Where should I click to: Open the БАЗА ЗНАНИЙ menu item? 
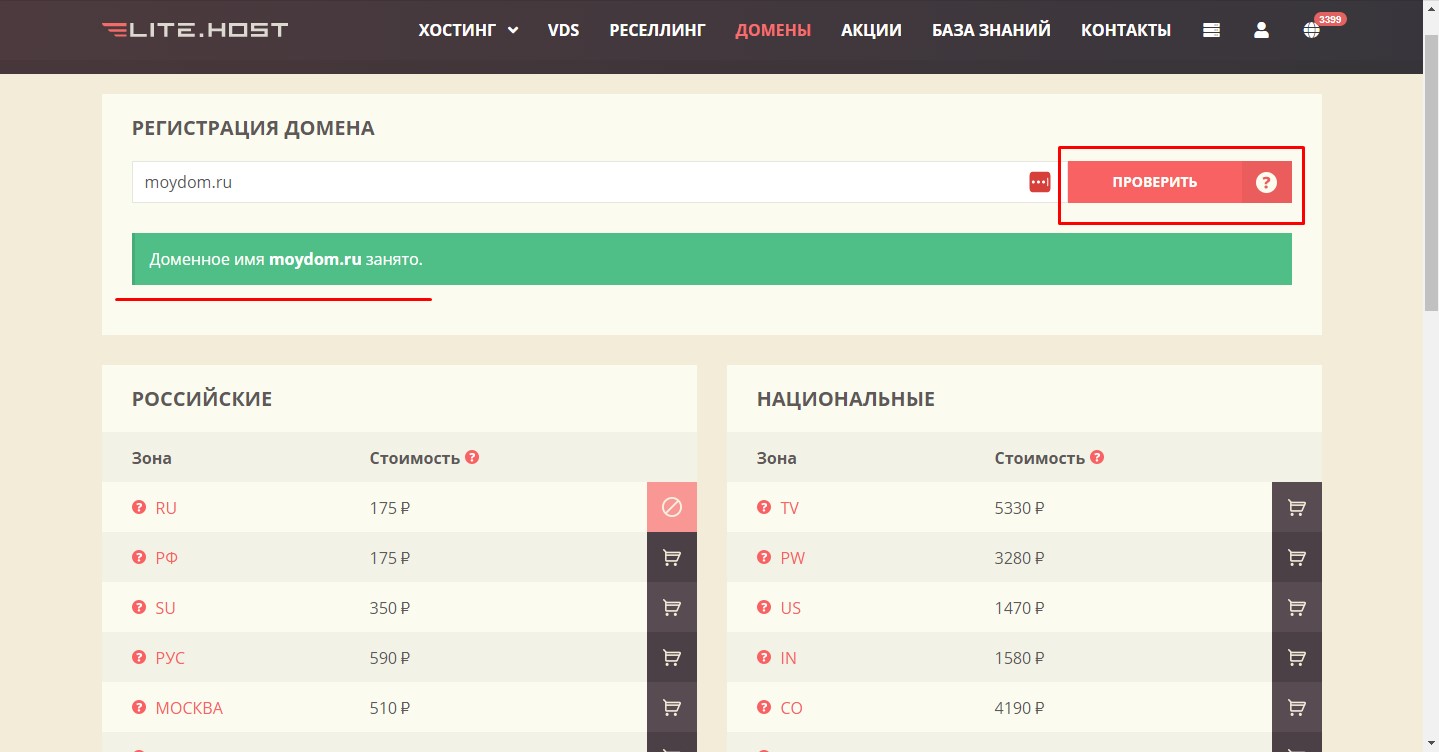coord(991,30)
